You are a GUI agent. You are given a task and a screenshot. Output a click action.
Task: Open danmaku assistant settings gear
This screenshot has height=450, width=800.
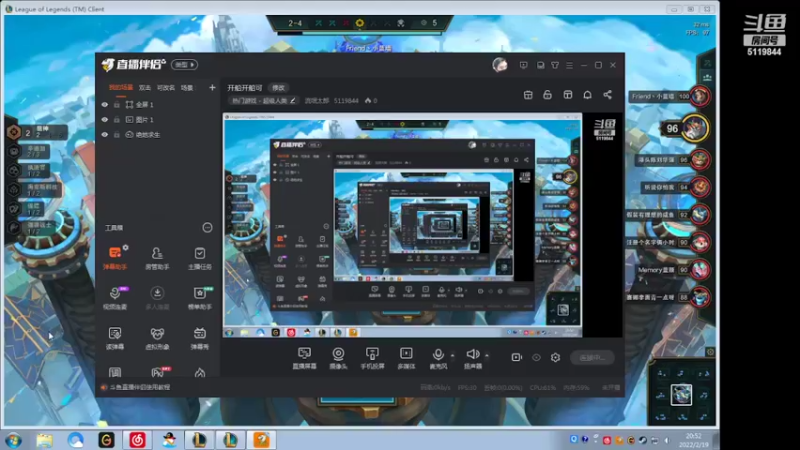126,247
